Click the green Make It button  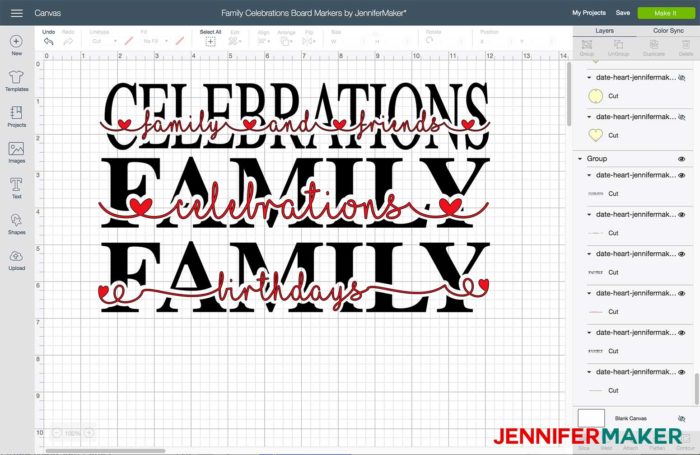[x=665, y=13]
